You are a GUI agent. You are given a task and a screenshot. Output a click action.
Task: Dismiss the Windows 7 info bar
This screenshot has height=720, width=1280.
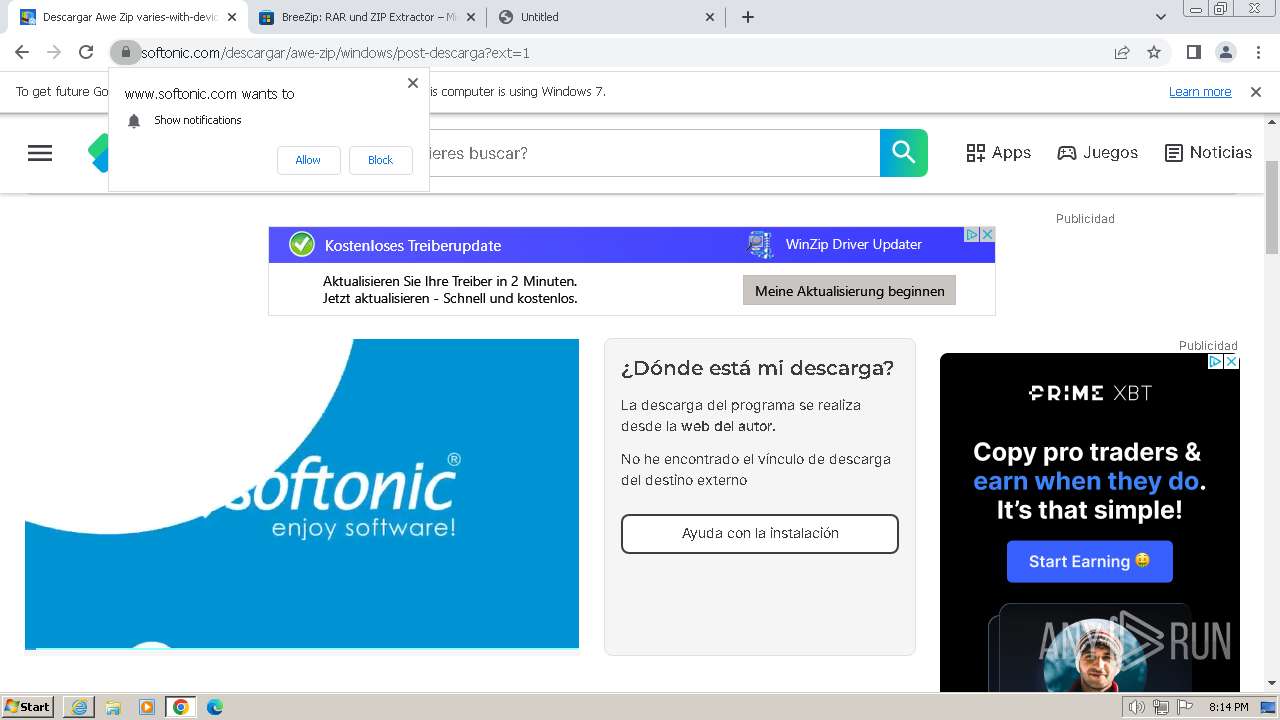coord(1256,92)
